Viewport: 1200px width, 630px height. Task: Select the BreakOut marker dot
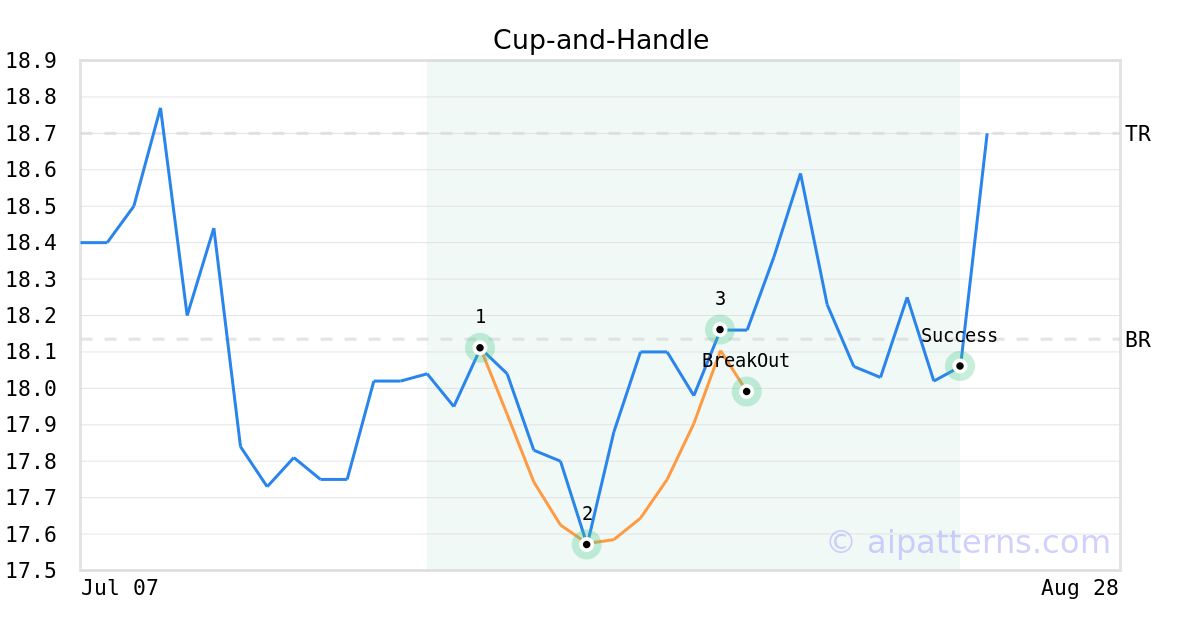coord(746,391)
